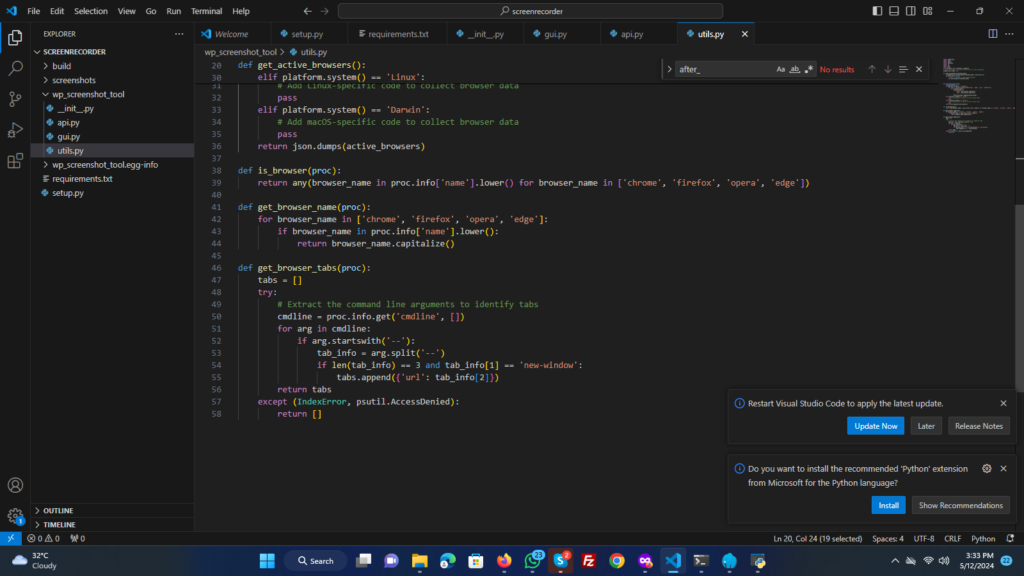Open the Search view in activity bar
The width and height of the screenshot is (1024, 576).
coord(15,69)
